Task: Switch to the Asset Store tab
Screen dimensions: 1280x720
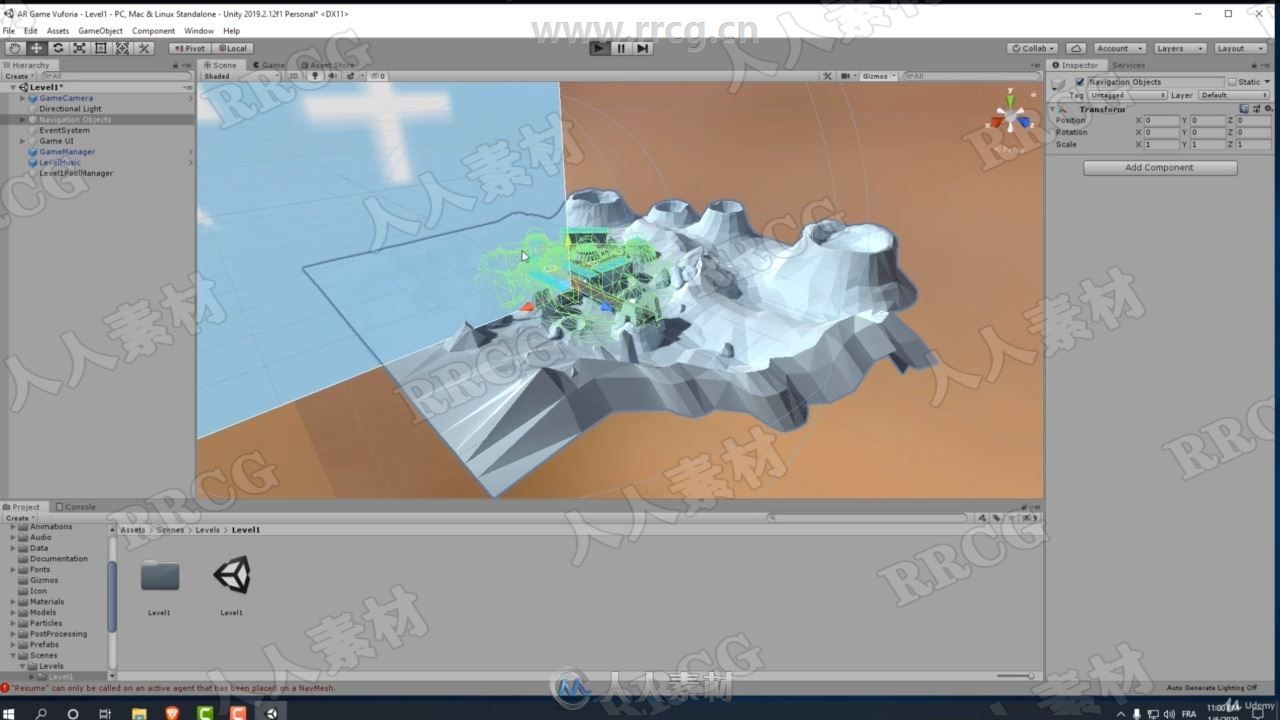Action: click(x=328, y=65)
